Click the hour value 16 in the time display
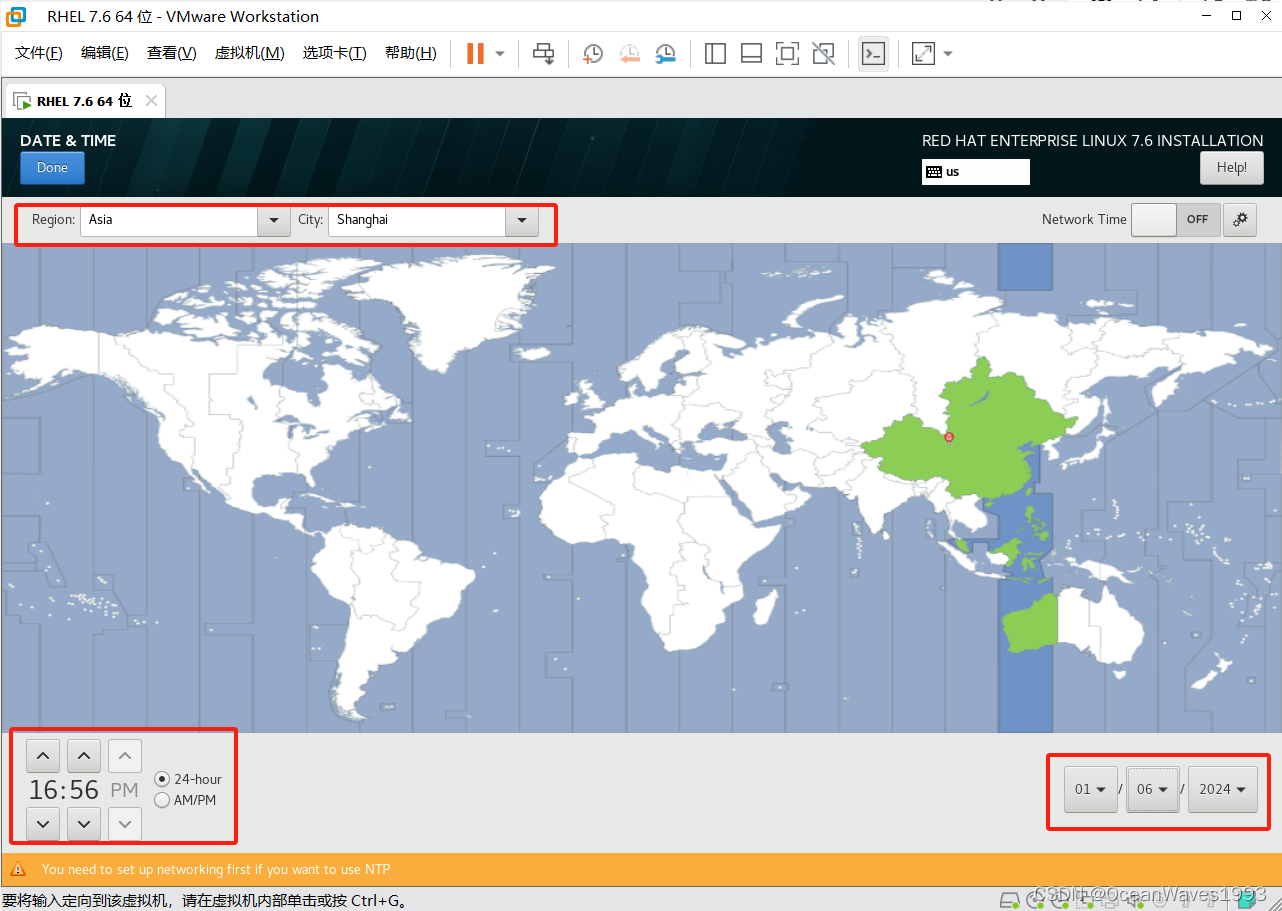 tap(43, 790)
